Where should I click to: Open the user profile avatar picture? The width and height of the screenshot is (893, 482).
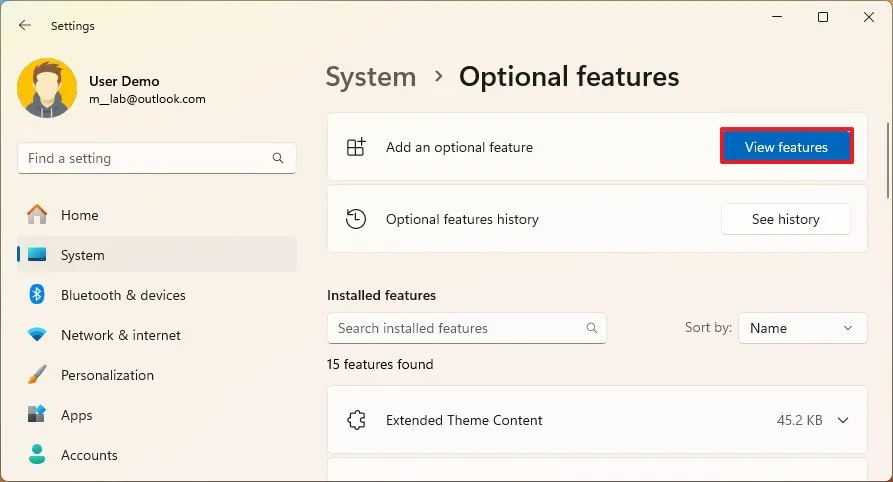pos(47,88)
